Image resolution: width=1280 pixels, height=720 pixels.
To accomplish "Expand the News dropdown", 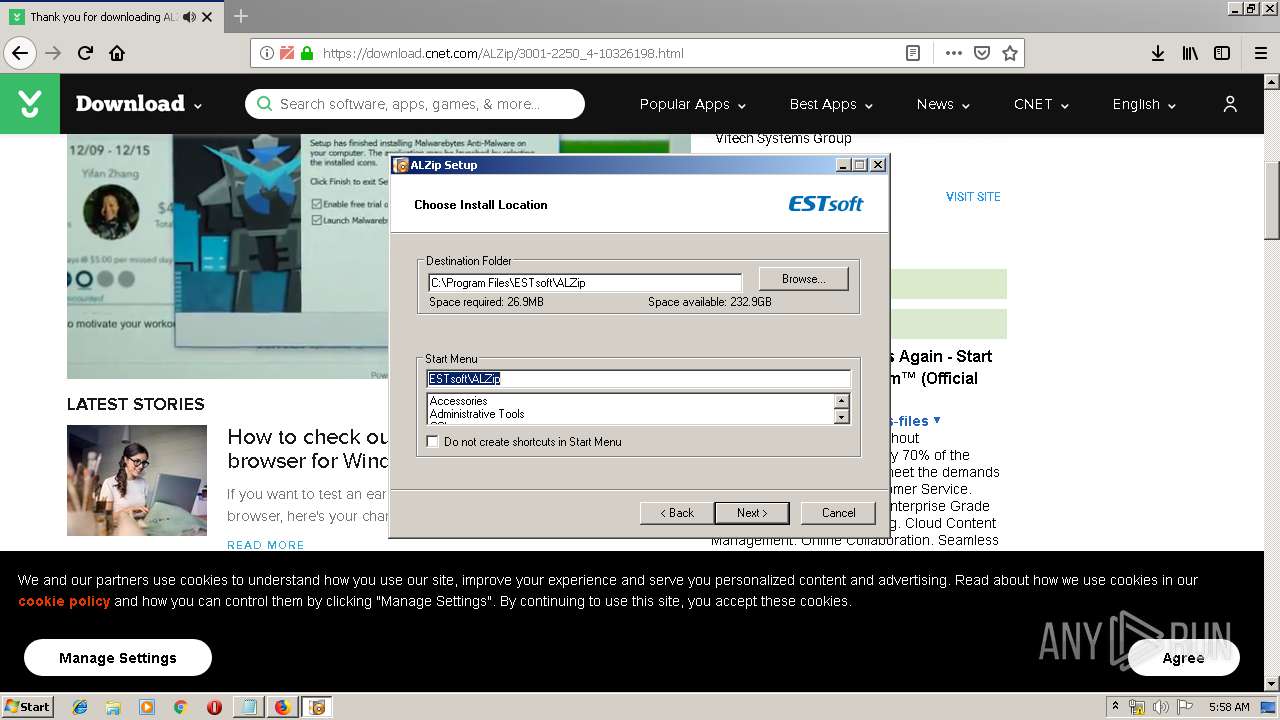I will point(943,104).
